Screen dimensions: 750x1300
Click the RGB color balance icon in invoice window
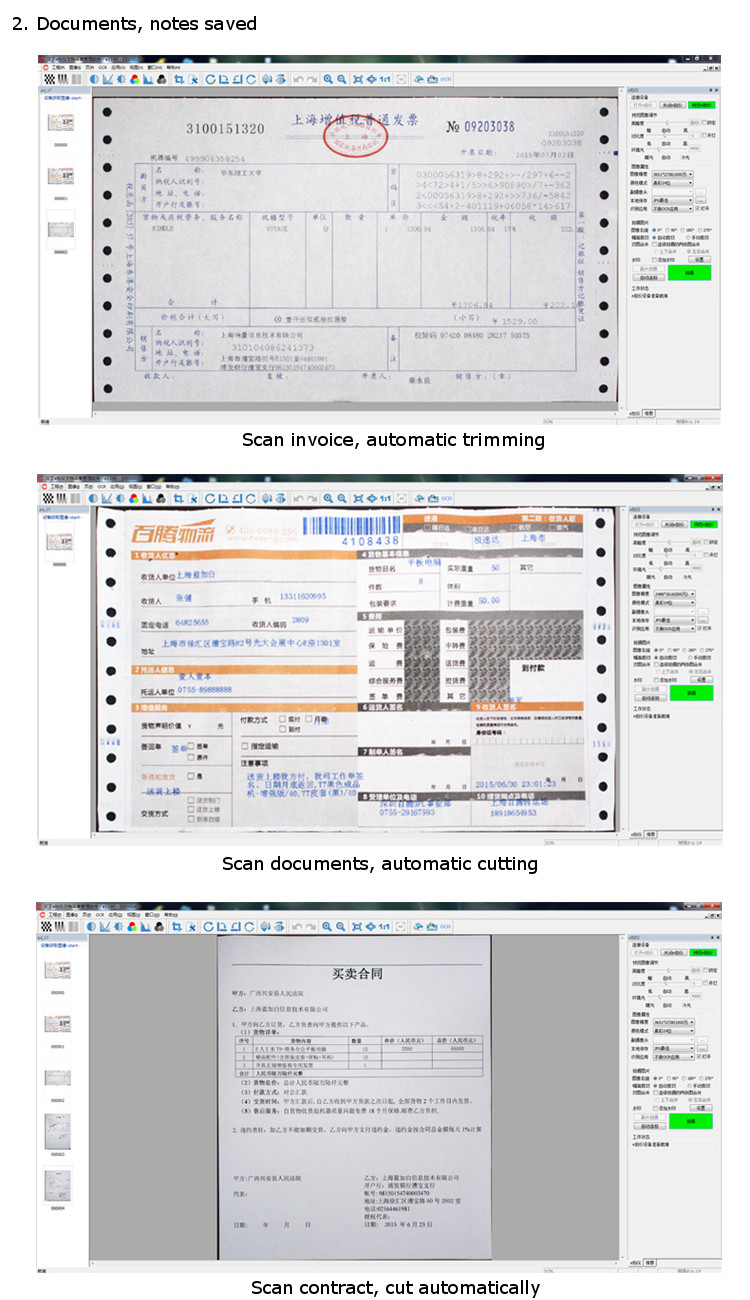(x=134, y=79)
